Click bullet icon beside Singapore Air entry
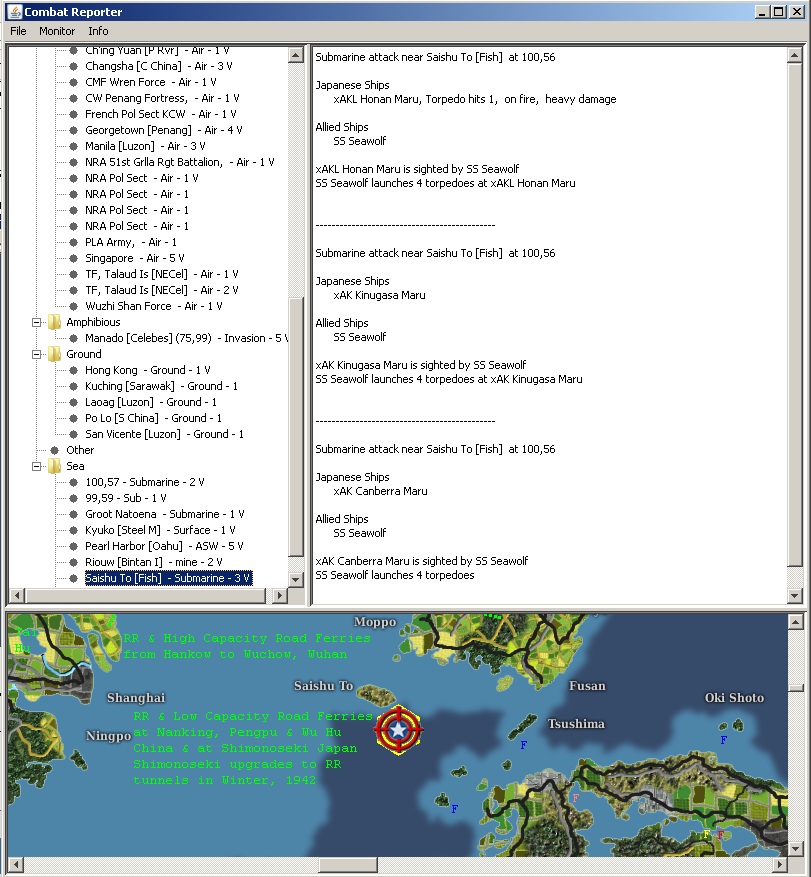Image resolution: width=811 pixels, height=877 pixels. click(73, 258)
